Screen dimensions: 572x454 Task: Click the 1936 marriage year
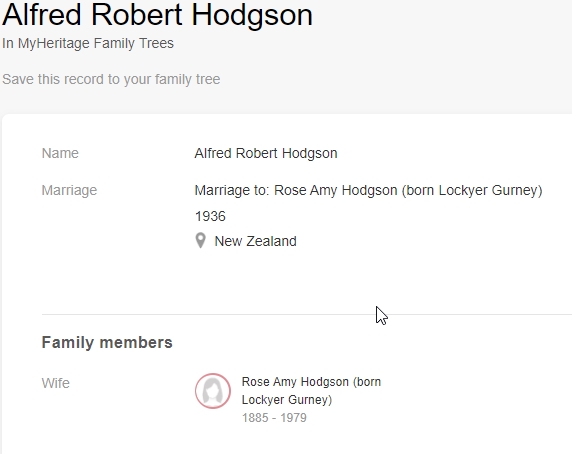click(x=210, y=216)
